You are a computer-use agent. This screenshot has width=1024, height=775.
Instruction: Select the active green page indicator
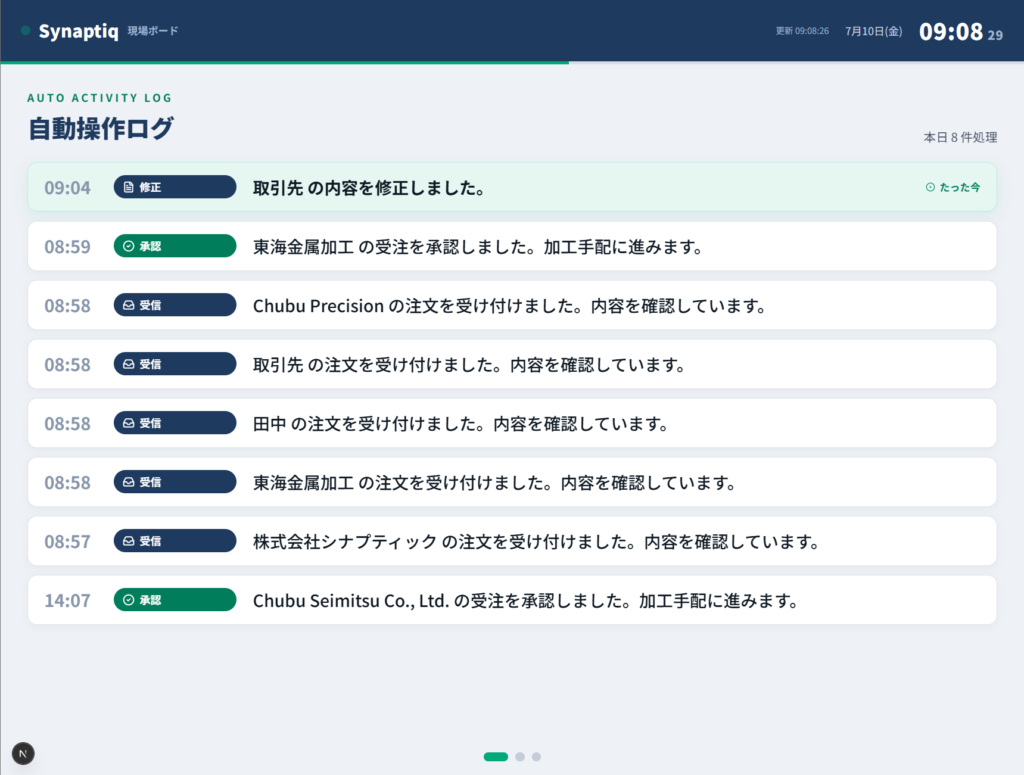click(496, 757)
